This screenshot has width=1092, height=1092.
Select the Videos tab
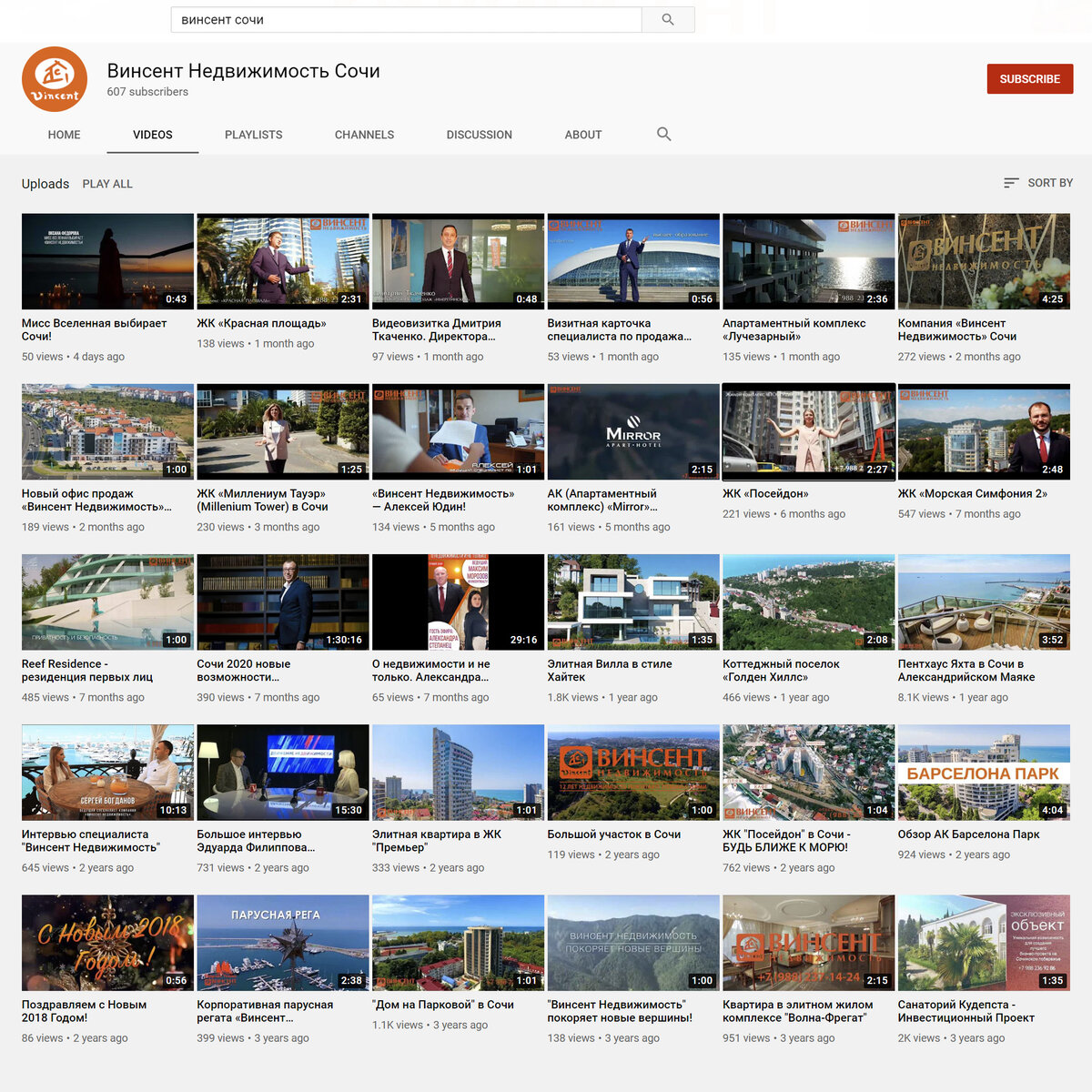[153, 135]
